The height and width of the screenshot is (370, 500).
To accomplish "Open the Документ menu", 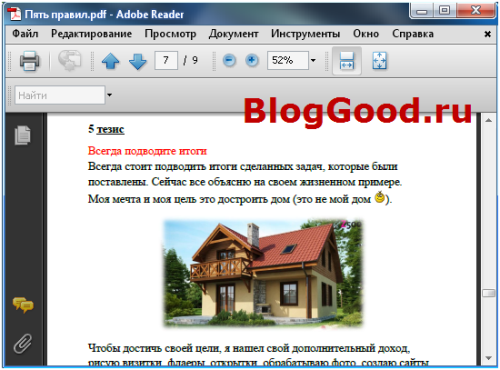I will (x=233, y=34).
